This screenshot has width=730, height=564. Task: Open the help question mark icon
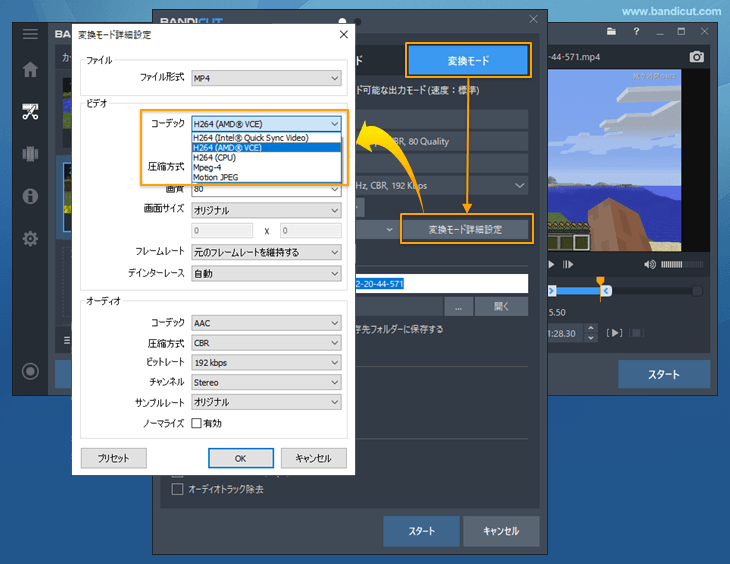636,32
